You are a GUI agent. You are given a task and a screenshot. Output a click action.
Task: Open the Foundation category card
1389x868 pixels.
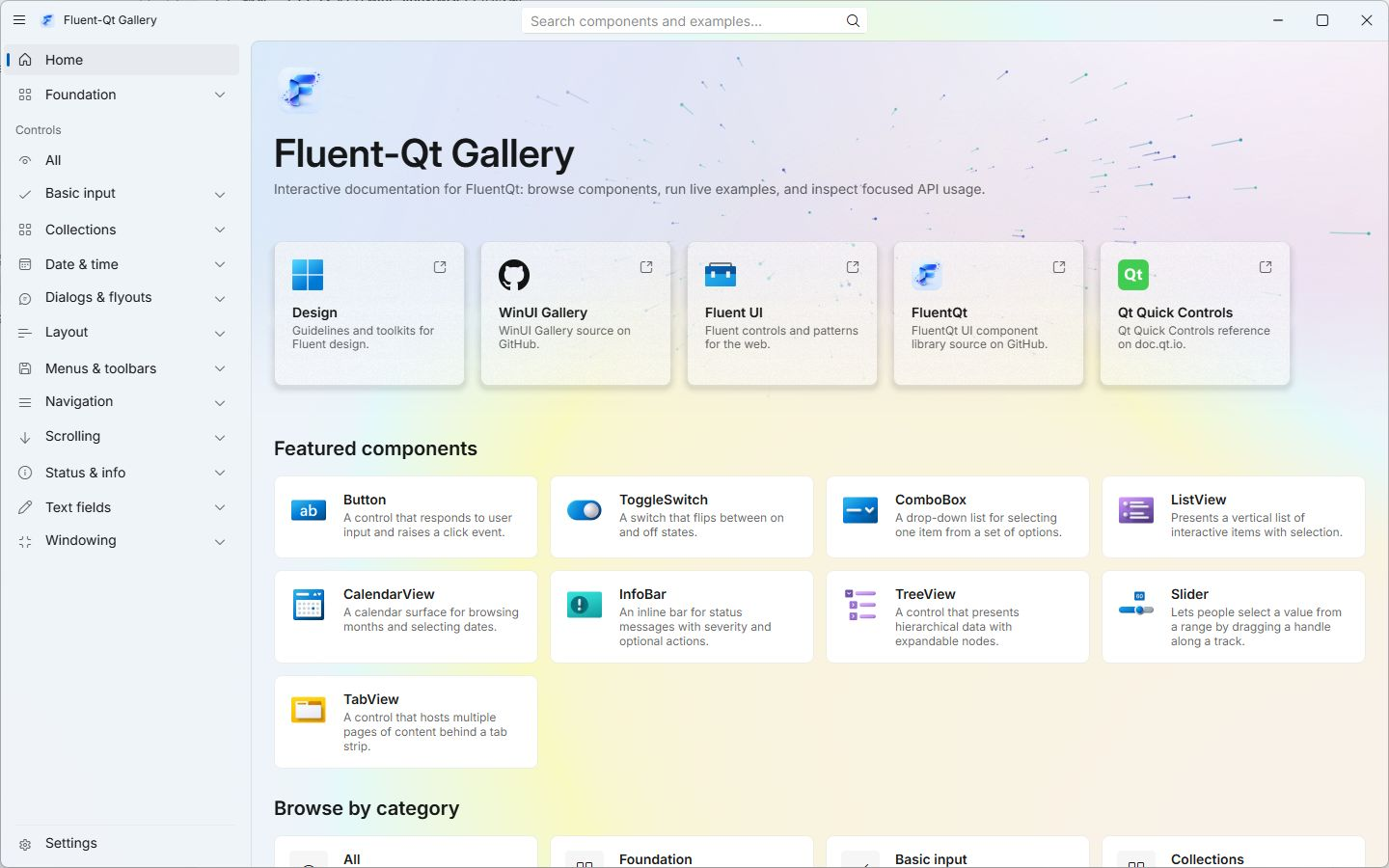(682, 853)
